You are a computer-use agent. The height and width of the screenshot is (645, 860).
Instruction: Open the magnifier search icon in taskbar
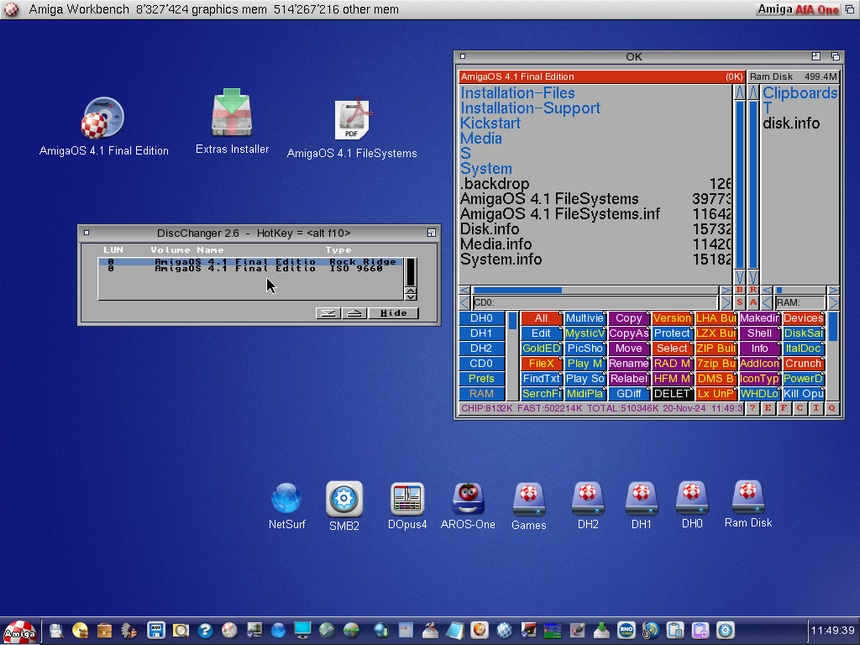[180, 631]
